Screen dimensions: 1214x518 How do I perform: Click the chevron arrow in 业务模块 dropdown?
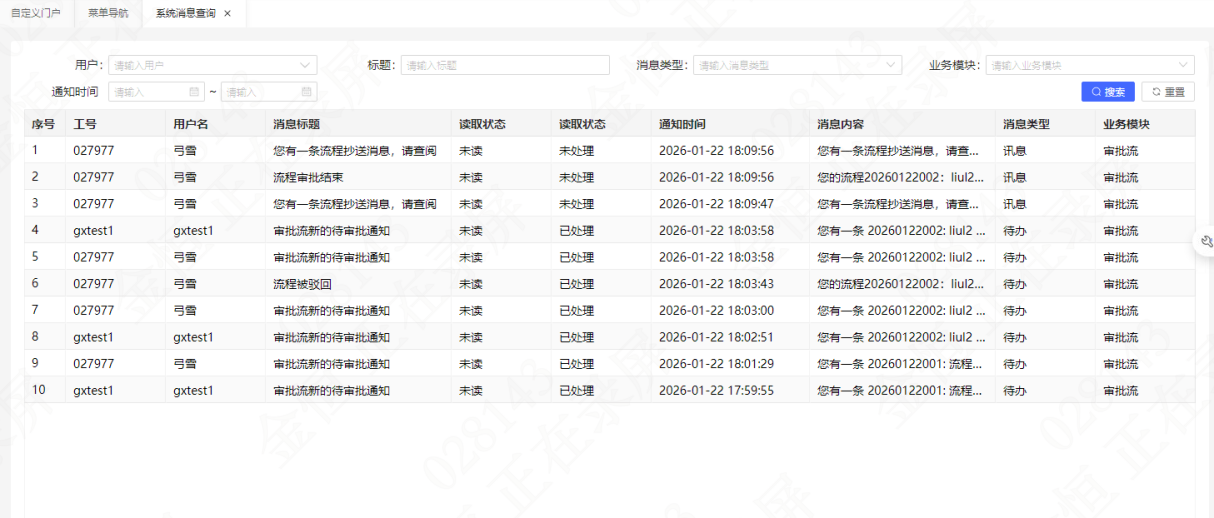click(x=1181, y=65)
